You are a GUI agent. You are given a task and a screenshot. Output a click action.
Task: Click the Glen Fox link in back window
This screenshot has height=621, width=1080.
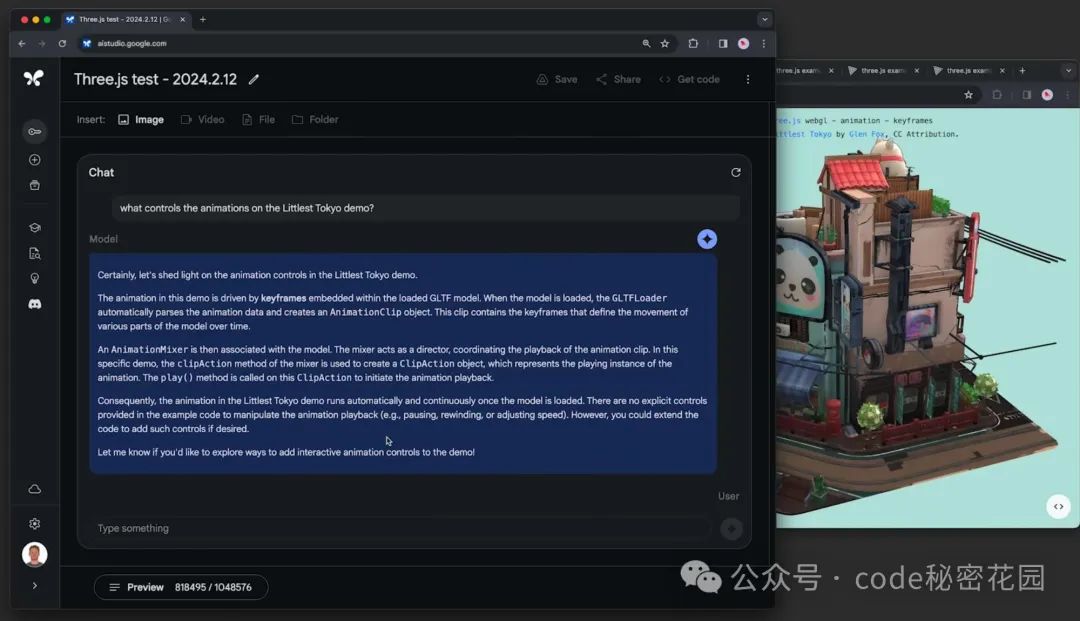(x=866, y=134)
